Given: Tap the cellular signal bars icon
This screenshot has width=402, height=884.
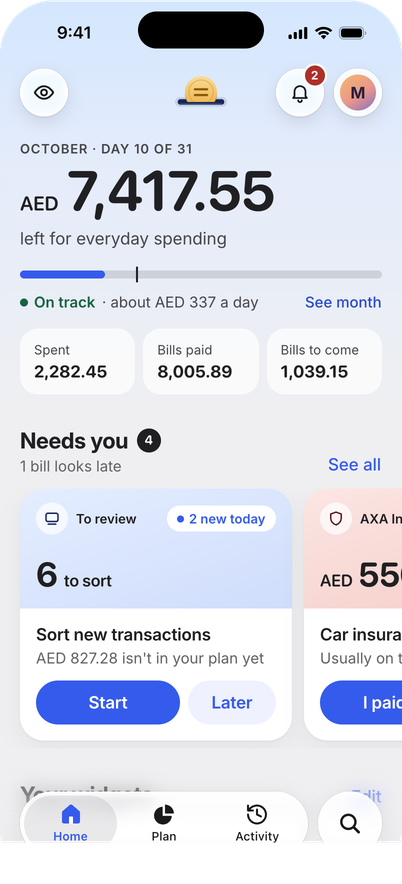Looking at the screenshot, I should pos(298,34).
